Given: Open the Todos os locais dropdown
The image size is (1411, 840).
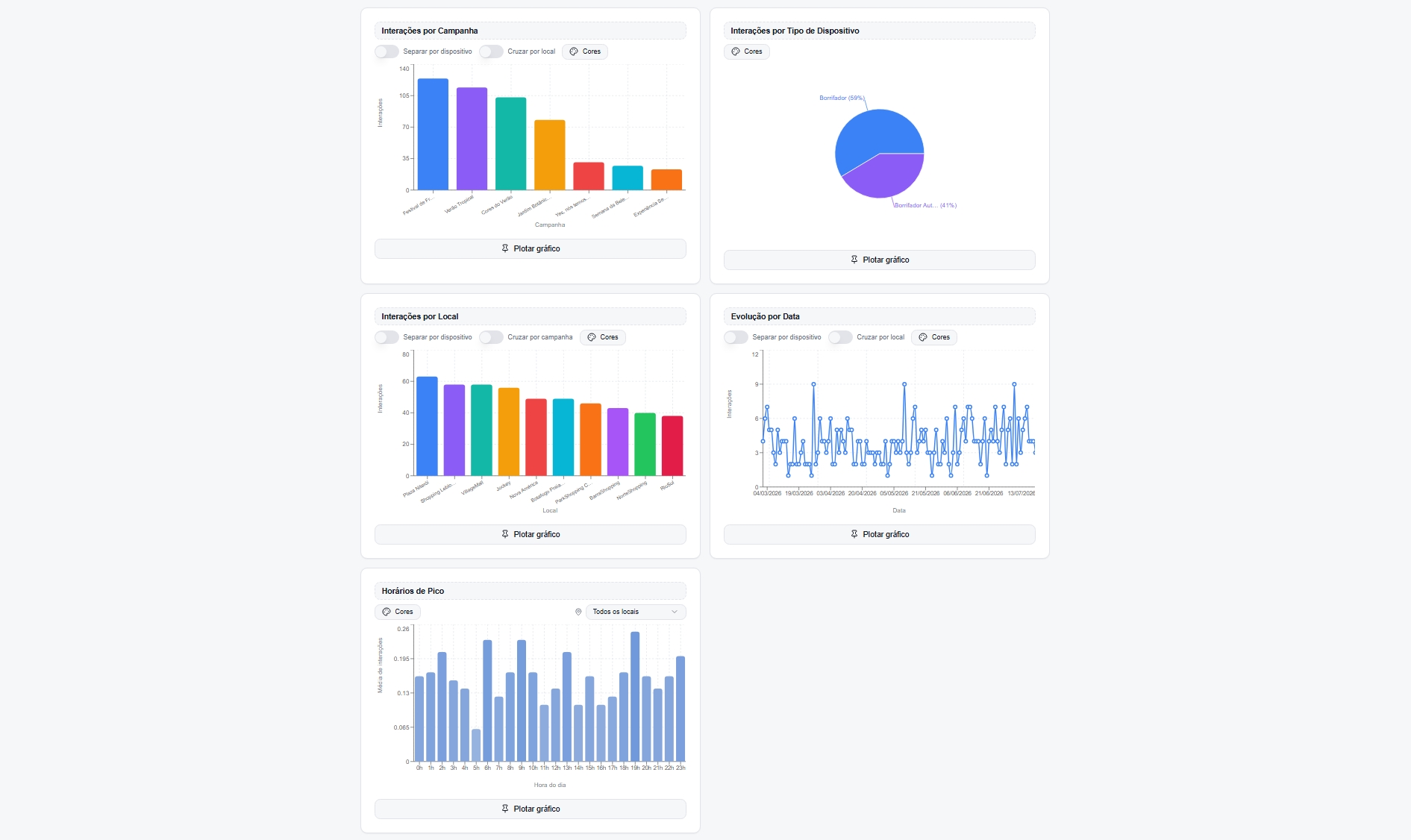Looking at the screenshot, I should 636,612.
